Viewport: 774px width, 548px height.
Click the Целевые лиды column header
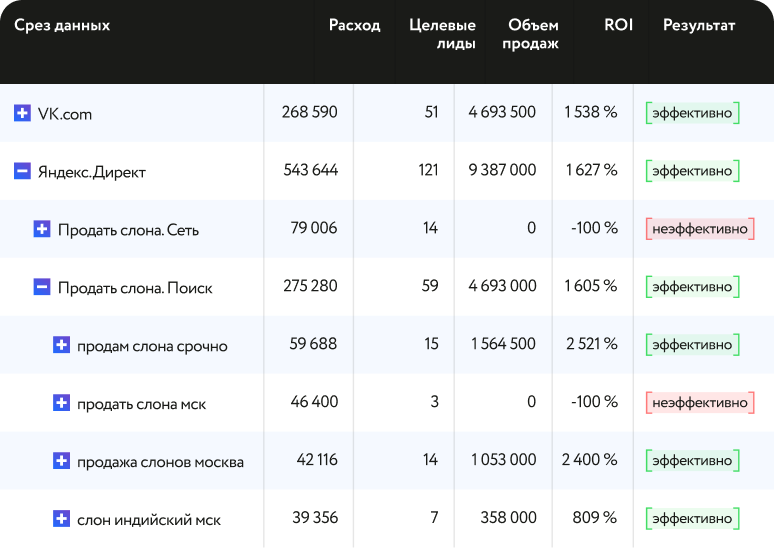(442, 34)
